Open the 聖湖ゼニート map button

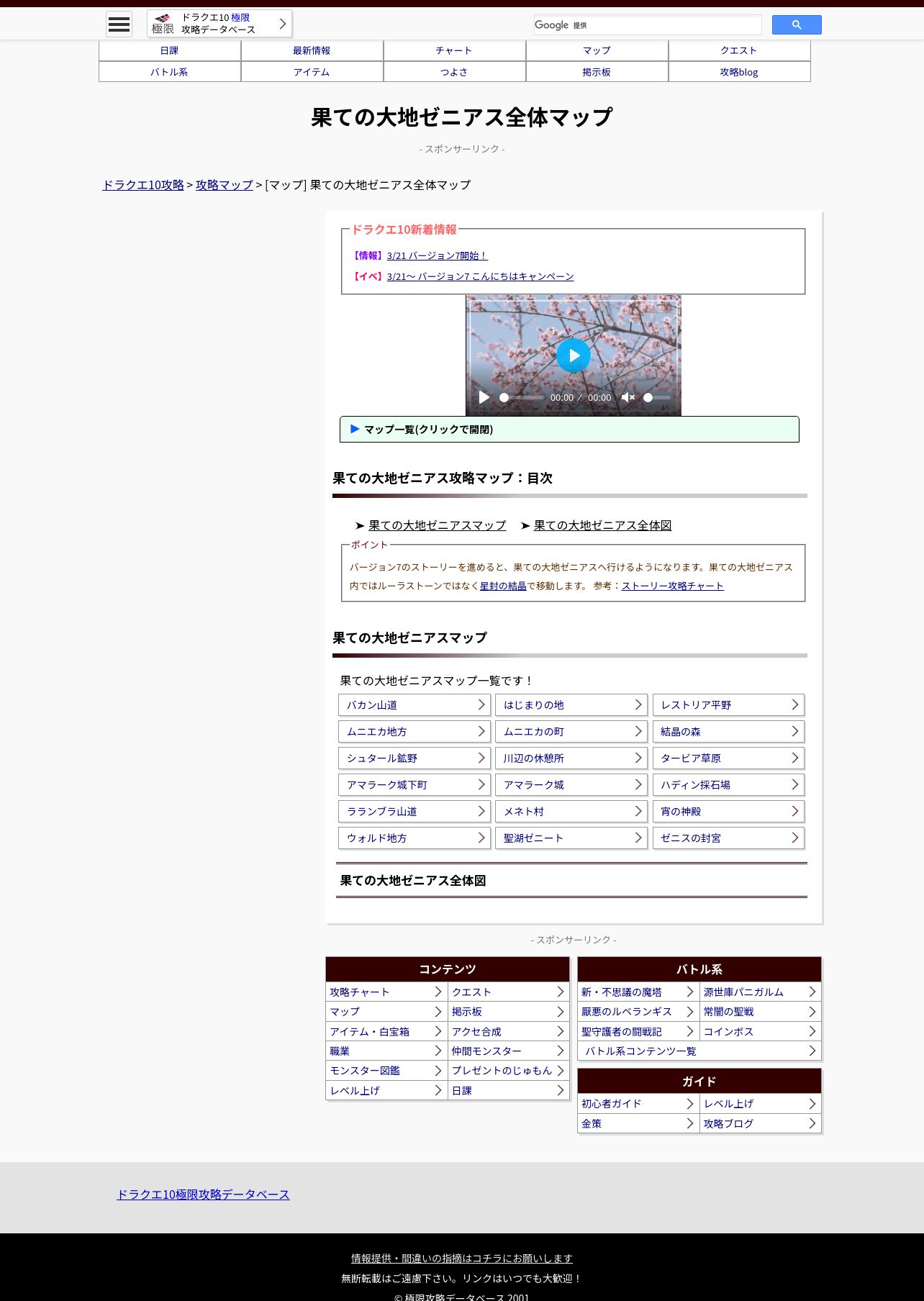point(571,838)
